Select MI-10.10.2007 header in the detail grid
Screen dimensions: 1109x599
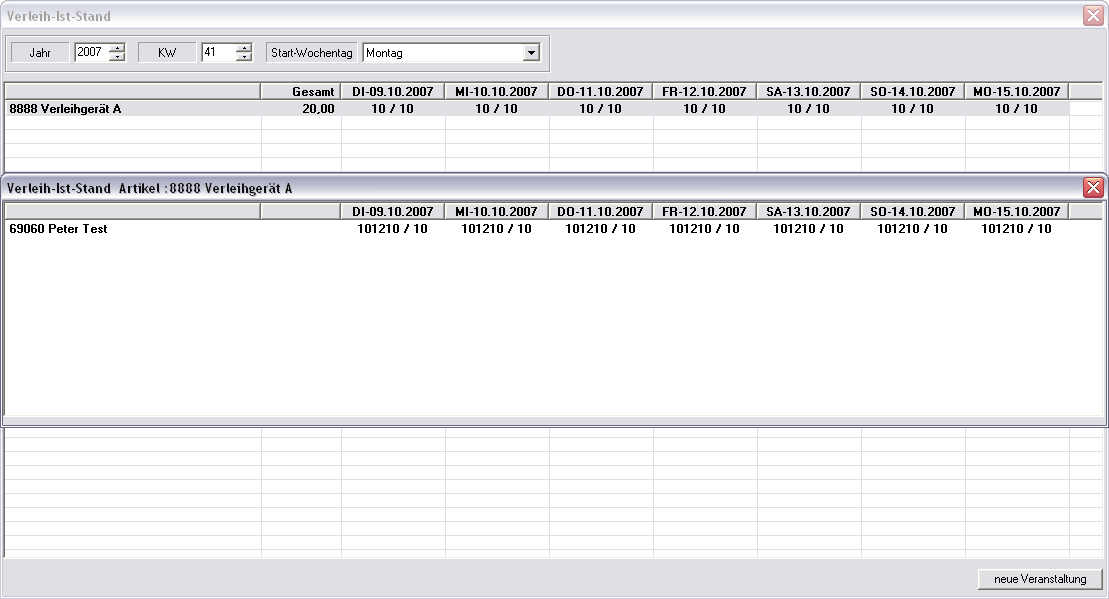(x=497, y=212)
